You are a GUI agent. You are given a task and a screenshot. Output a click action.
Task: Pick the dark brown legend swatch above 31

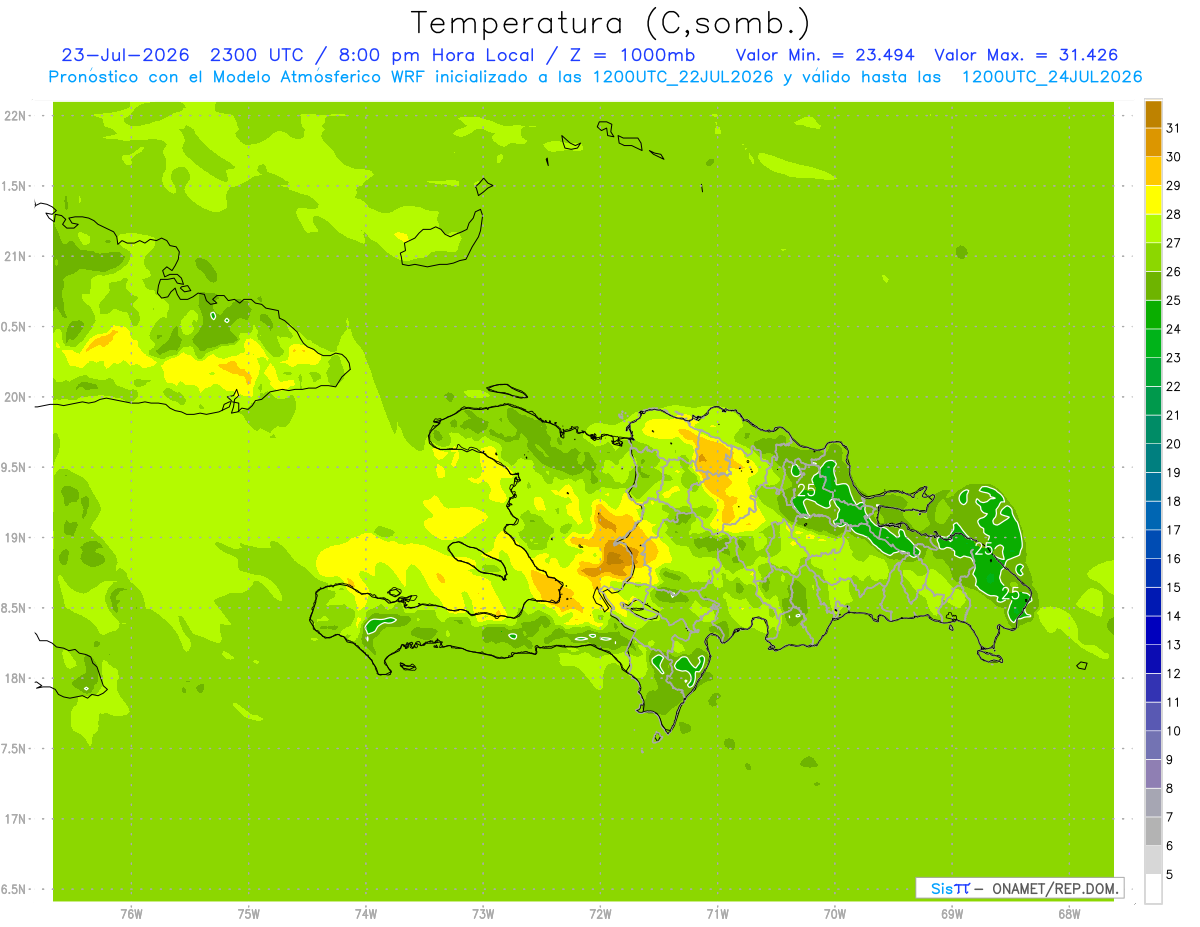click(x=1153, y=114)
